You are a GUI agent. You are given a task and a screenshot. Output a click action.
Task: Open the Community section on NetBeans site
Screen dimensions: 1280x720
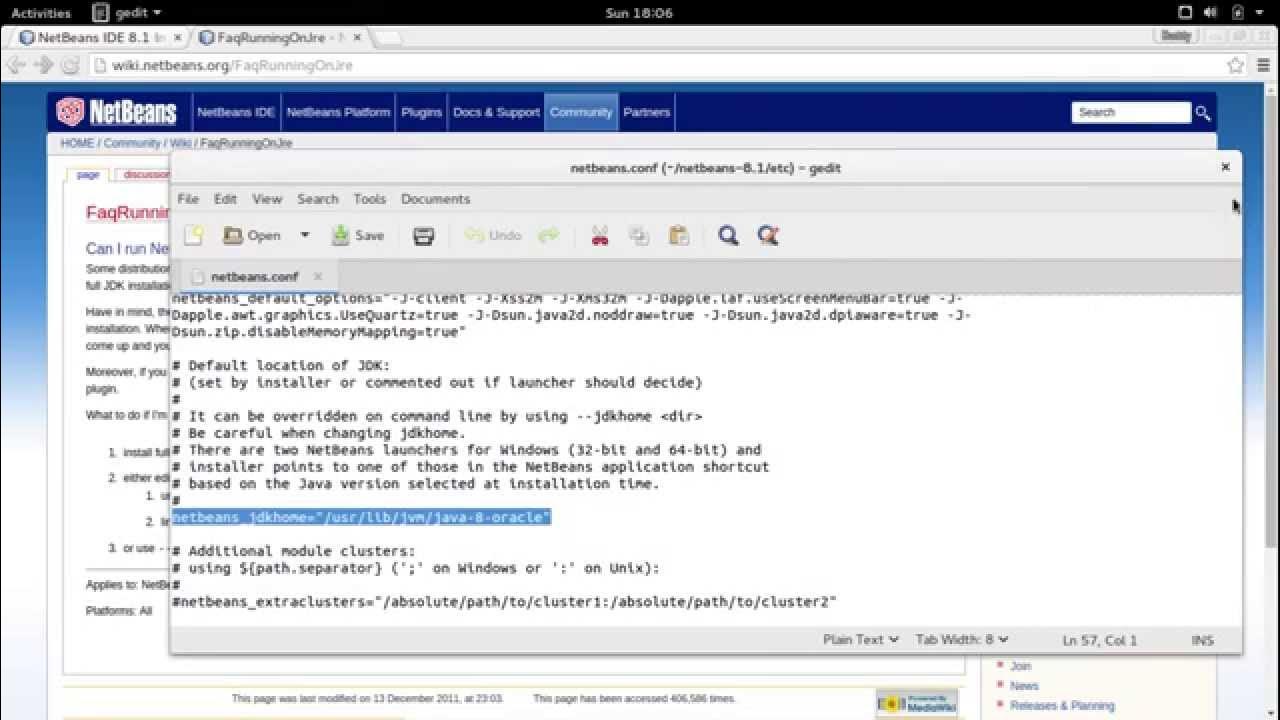click(x=581, y=112)
